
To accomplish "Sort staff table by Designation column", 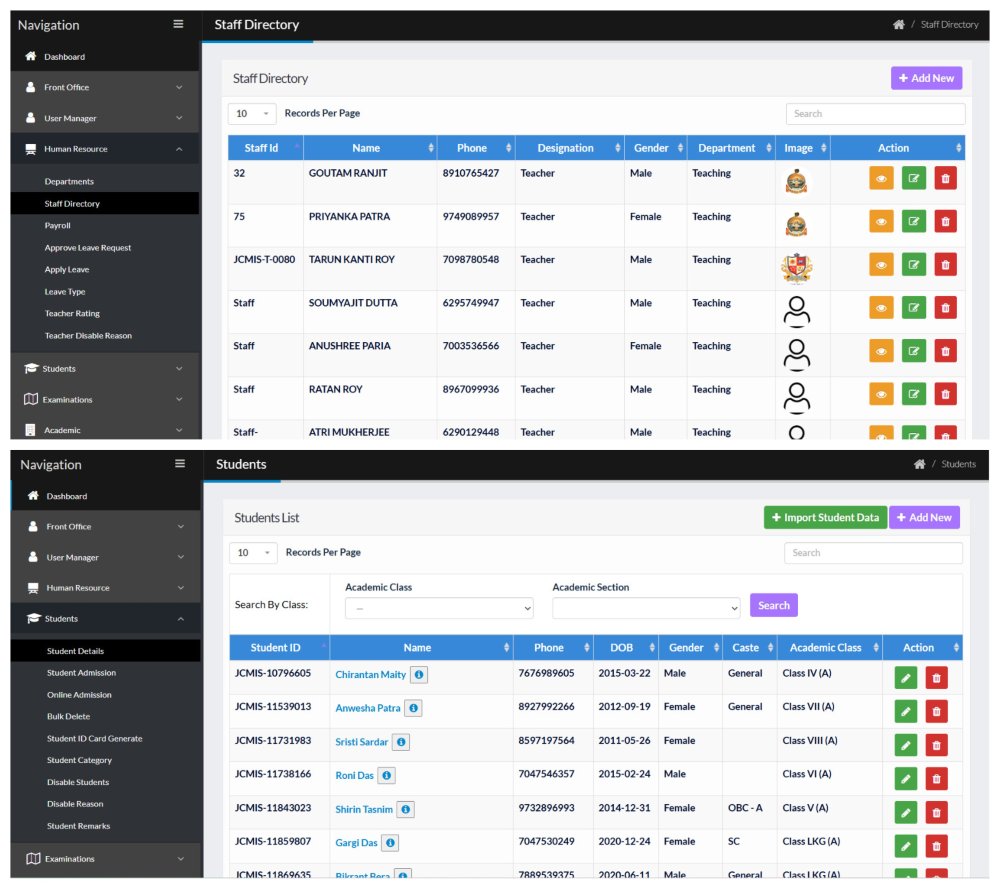I will click(570, 148).
